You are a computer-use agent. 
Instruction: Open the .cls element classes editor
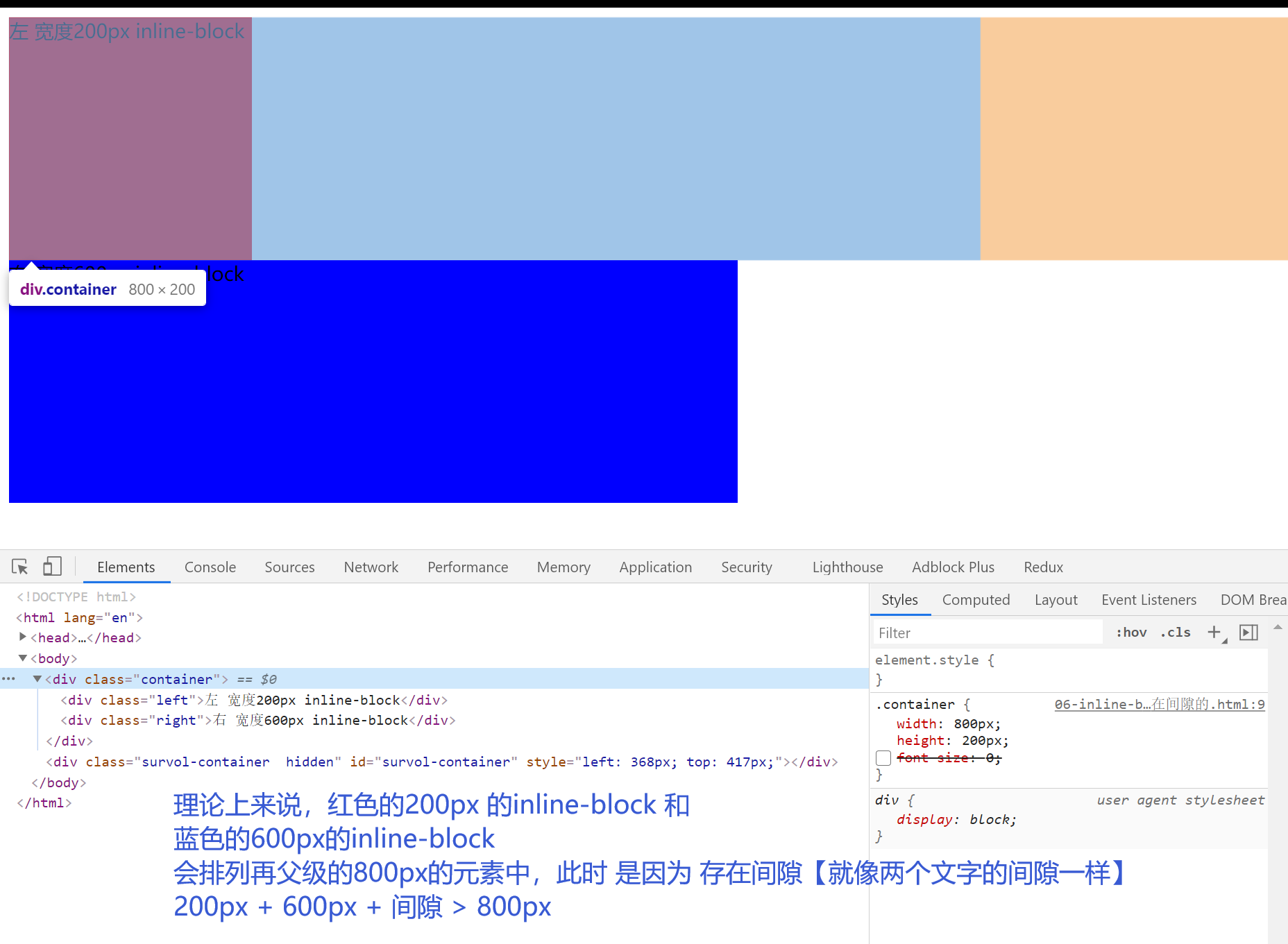tap(1176, 632)
